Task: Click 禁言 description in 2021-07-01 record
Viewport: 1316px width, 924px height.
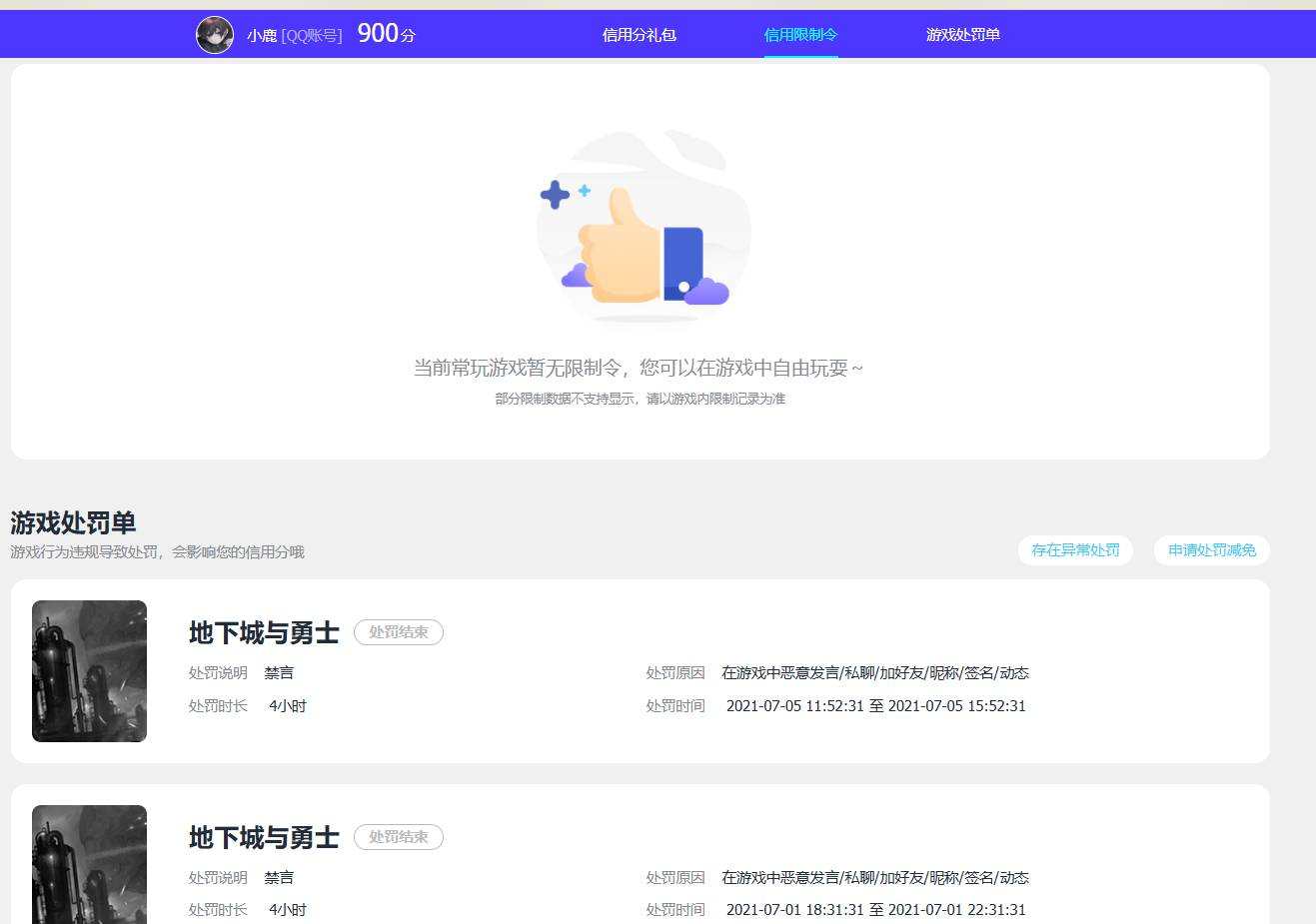Action: [x=279, y=878]
